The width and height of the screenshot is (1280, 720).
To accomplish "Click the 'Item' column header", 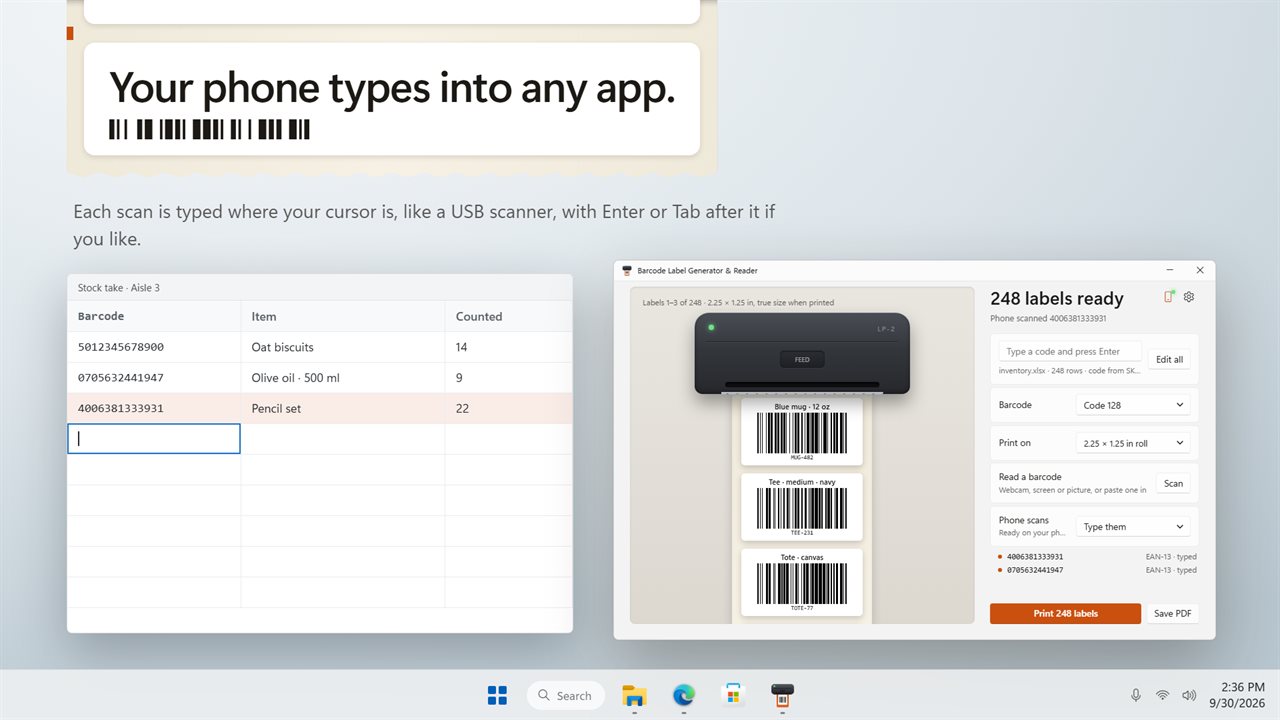I will tap(343, 316).
